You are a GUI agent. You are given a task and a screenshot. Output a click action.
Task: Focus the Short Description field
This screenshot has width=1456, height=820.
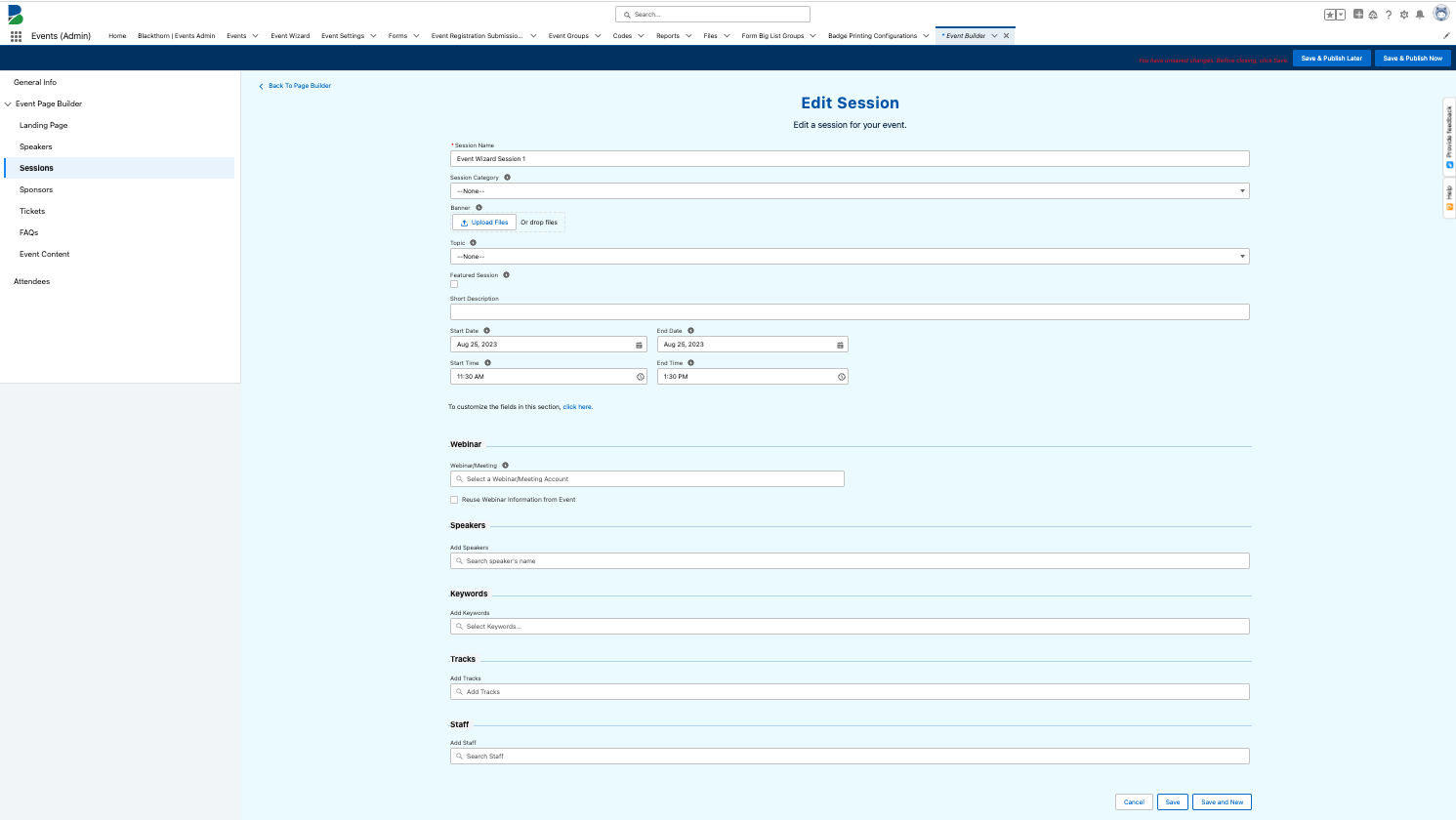[850, 312]
